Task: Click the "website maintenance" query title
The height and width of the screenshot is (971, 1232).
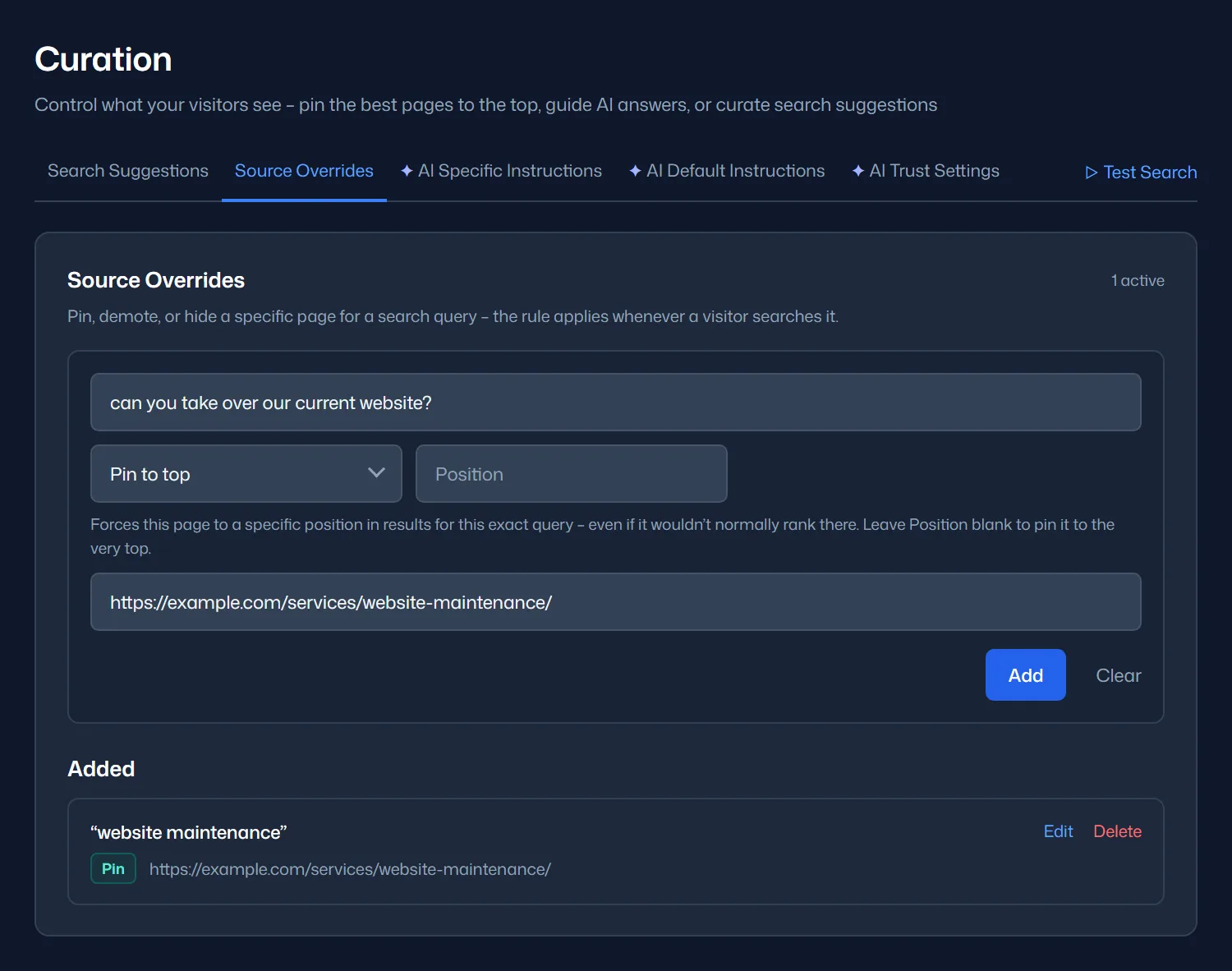Action: [189, 832]
